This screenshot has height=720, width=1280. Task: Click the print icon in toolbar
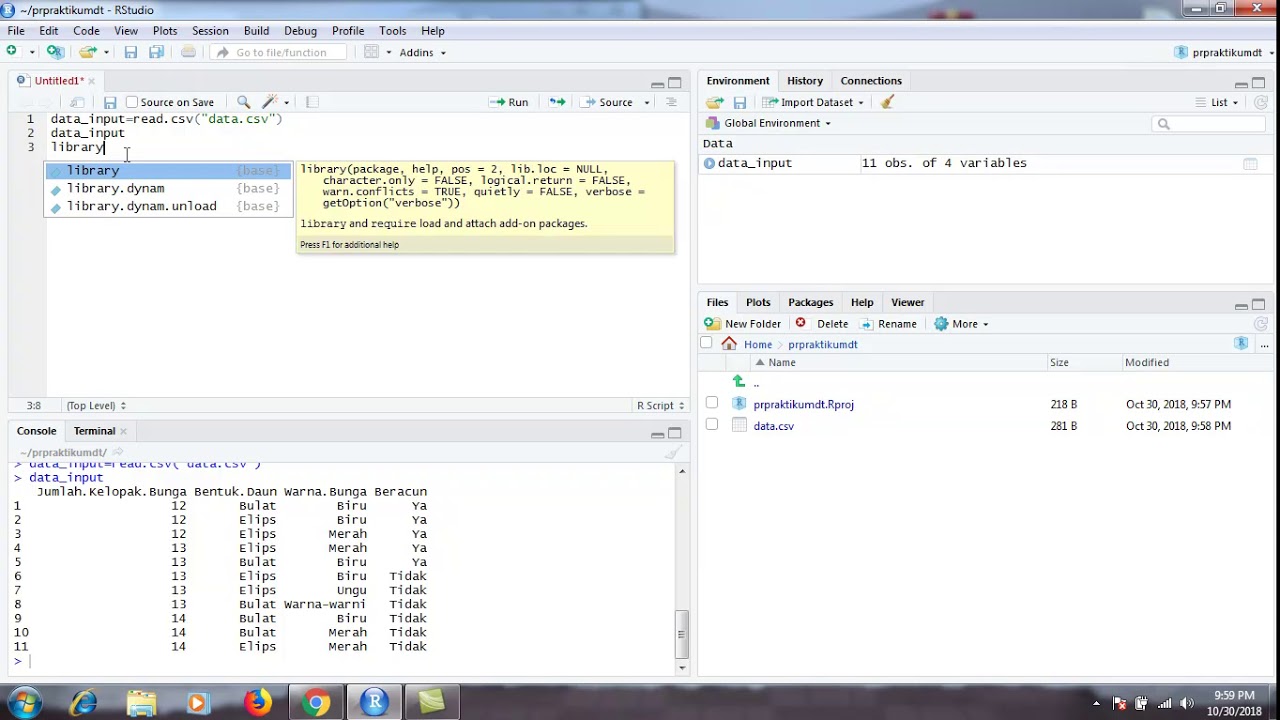coord(188,52)
